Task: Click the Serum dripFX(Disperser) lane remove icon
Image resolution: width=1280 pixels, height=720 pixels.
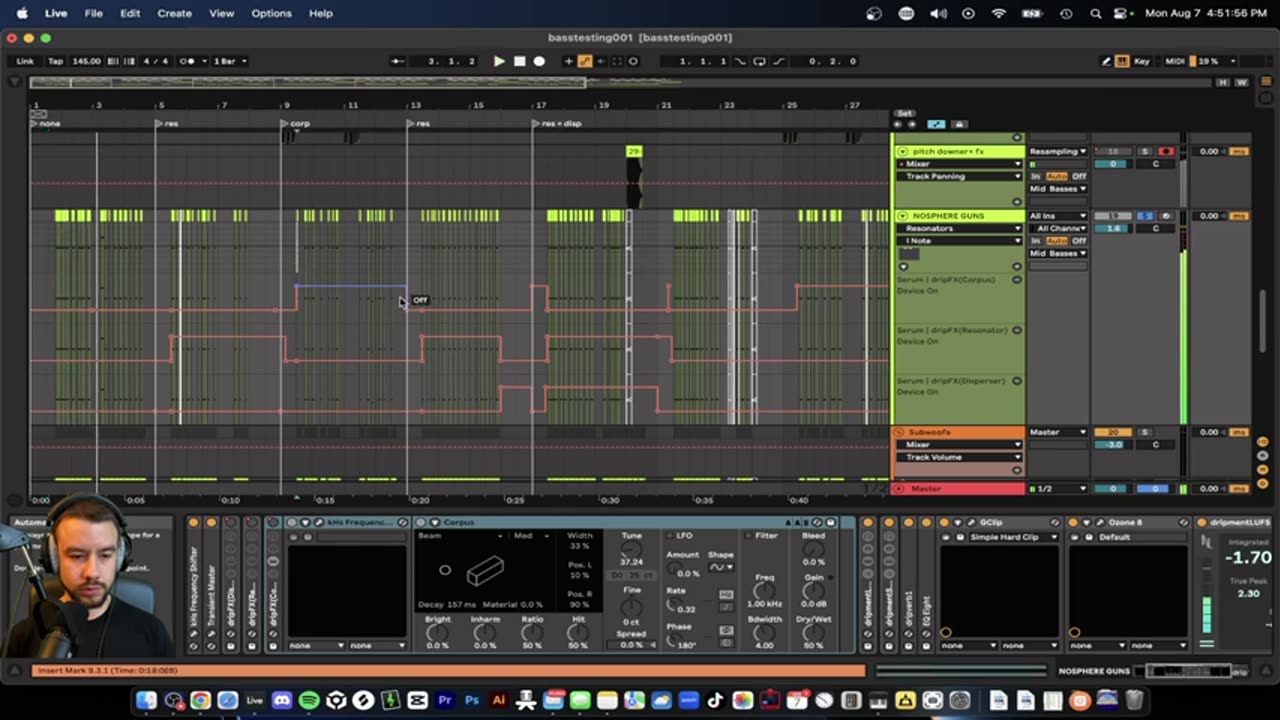Action: pos(1017,381)
